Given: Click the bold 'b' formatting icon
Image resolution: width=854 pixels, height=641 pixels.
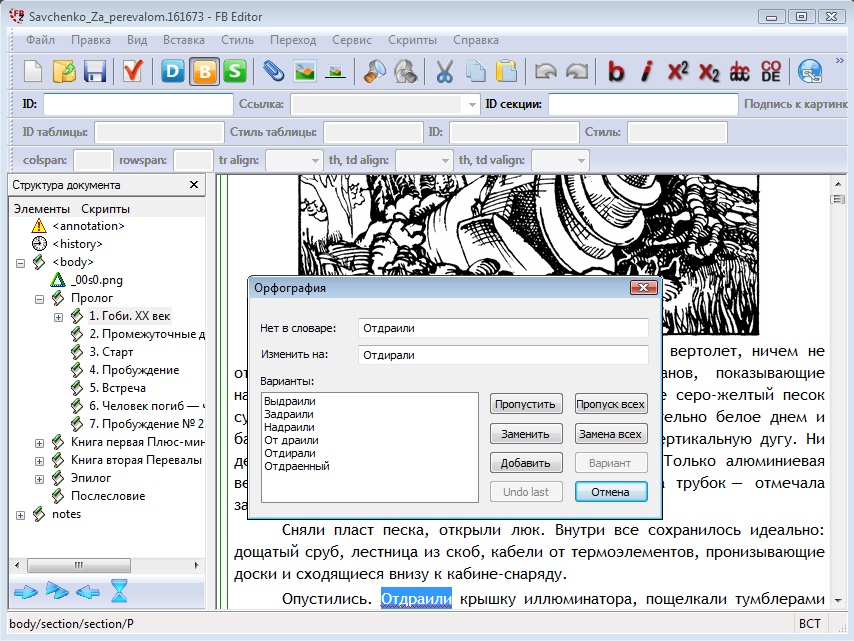Looking at the screenshot, I should click(x=616, y=71).
